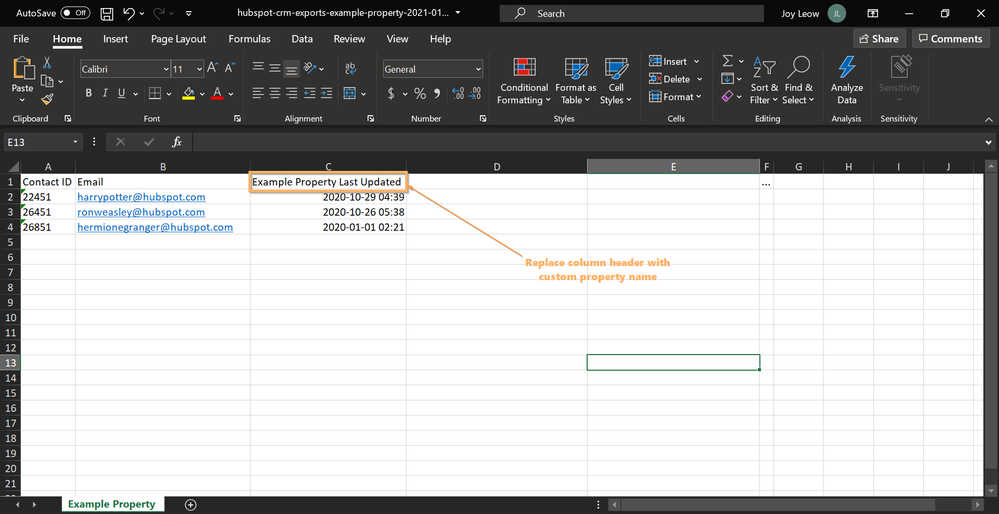999x514 pixels.
Task: Toggle Align Left
Action: pyautogui.click(x=257, y=94)
